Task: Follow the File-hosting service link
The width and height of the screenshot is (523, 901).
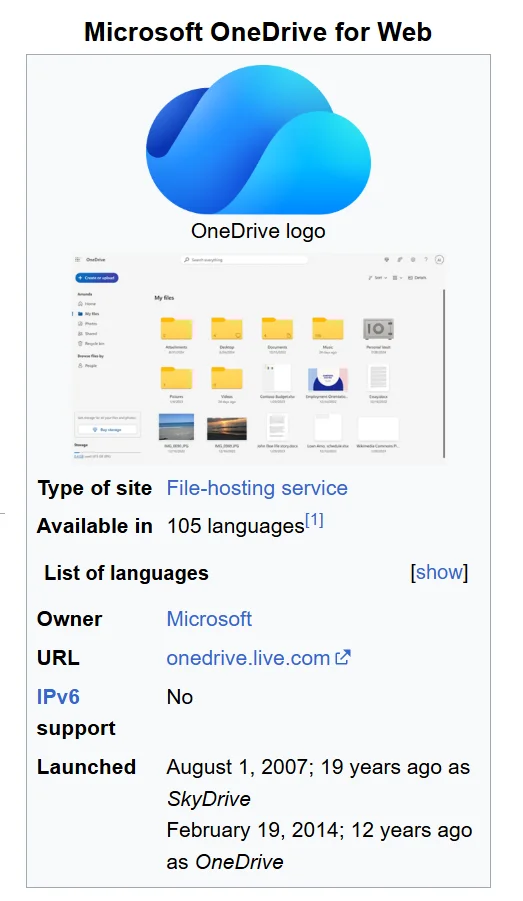Action: 257,488
